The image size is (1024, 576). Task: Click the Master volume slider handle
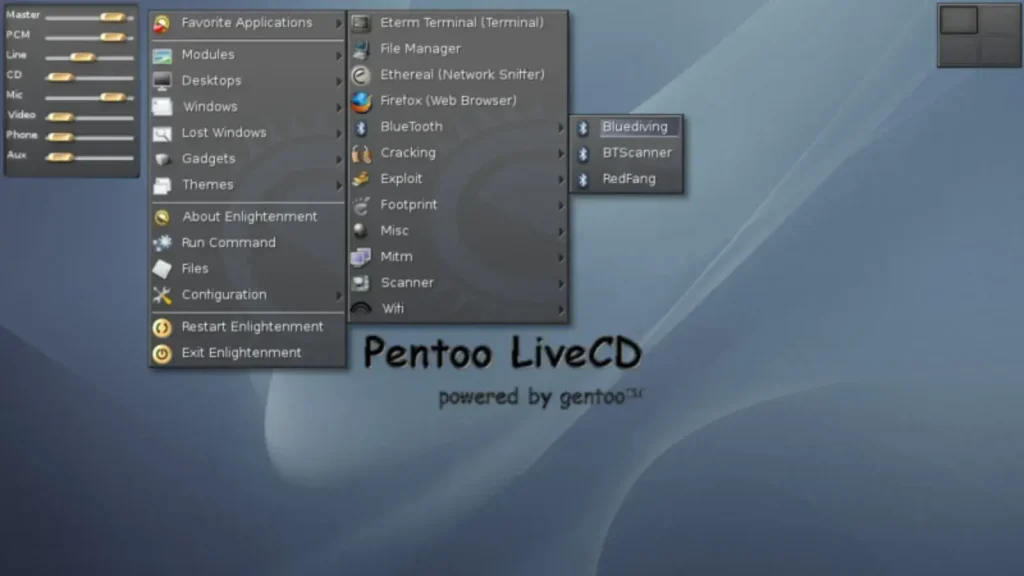click(x=112, y=17)
